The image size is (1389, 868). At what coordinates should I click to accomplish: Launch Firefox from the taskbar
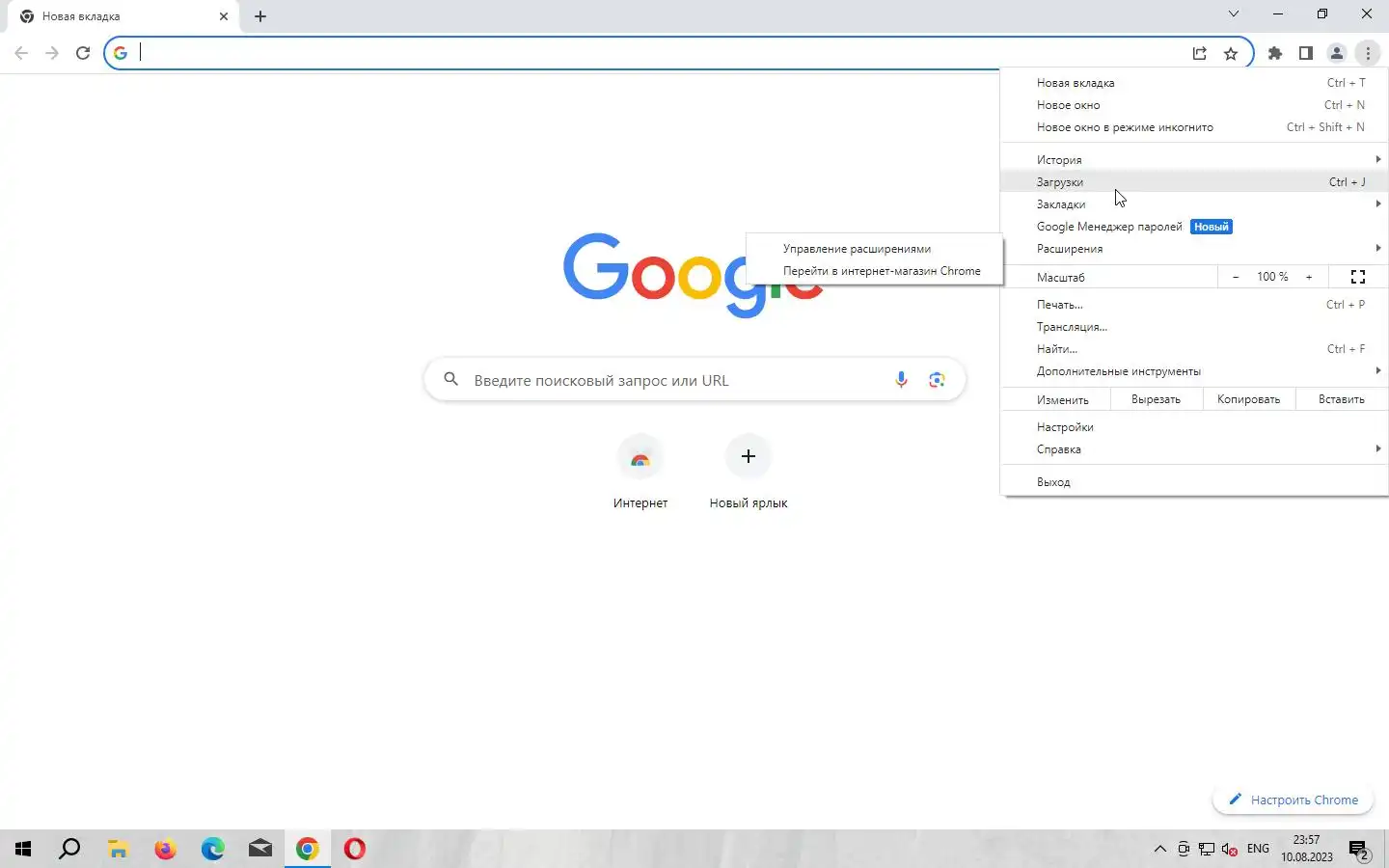coord(165,849)
